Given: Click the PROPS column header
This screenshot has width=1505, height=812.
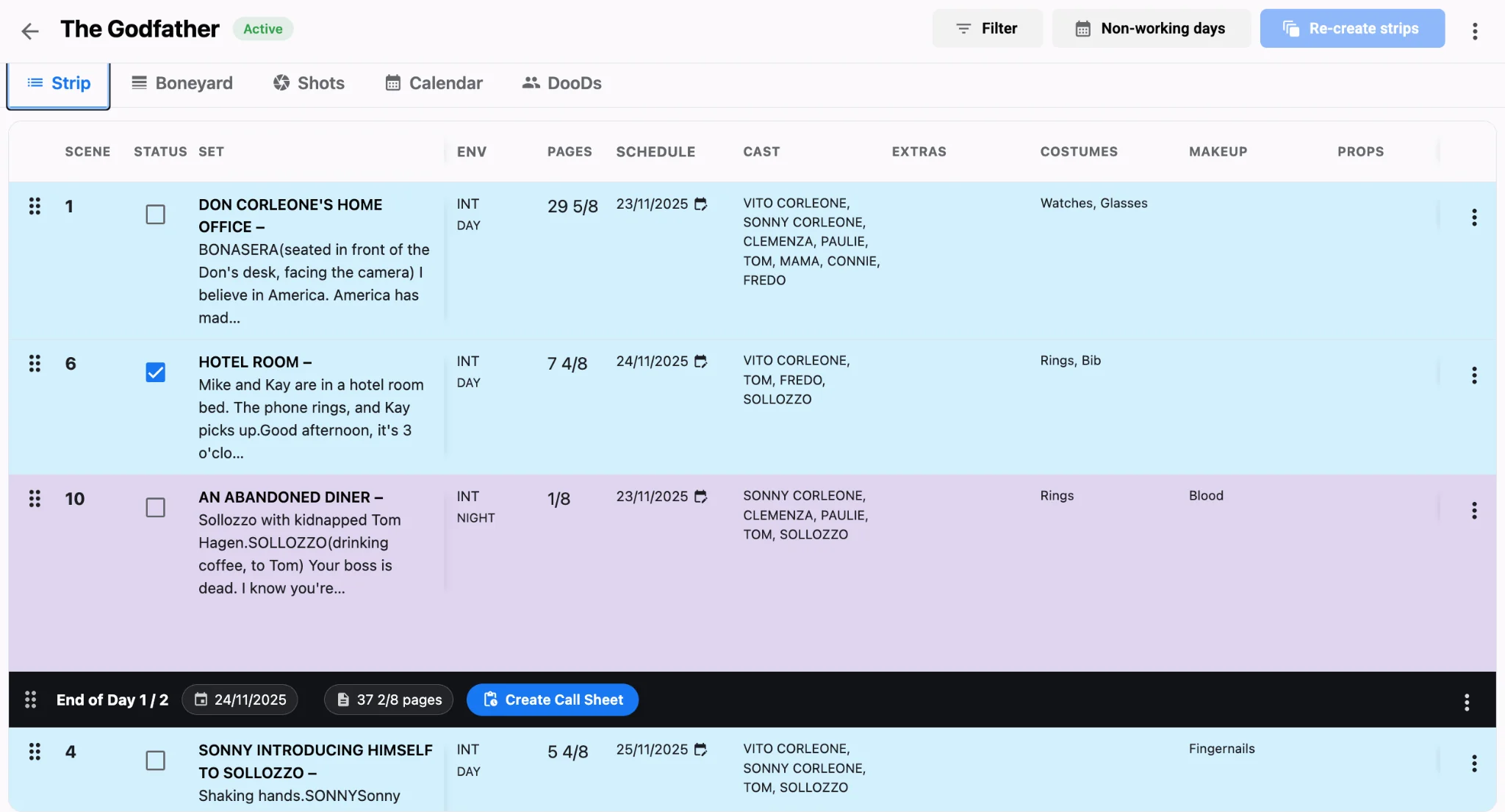Looking at the screenshot, I should (x=1361, y=151).
